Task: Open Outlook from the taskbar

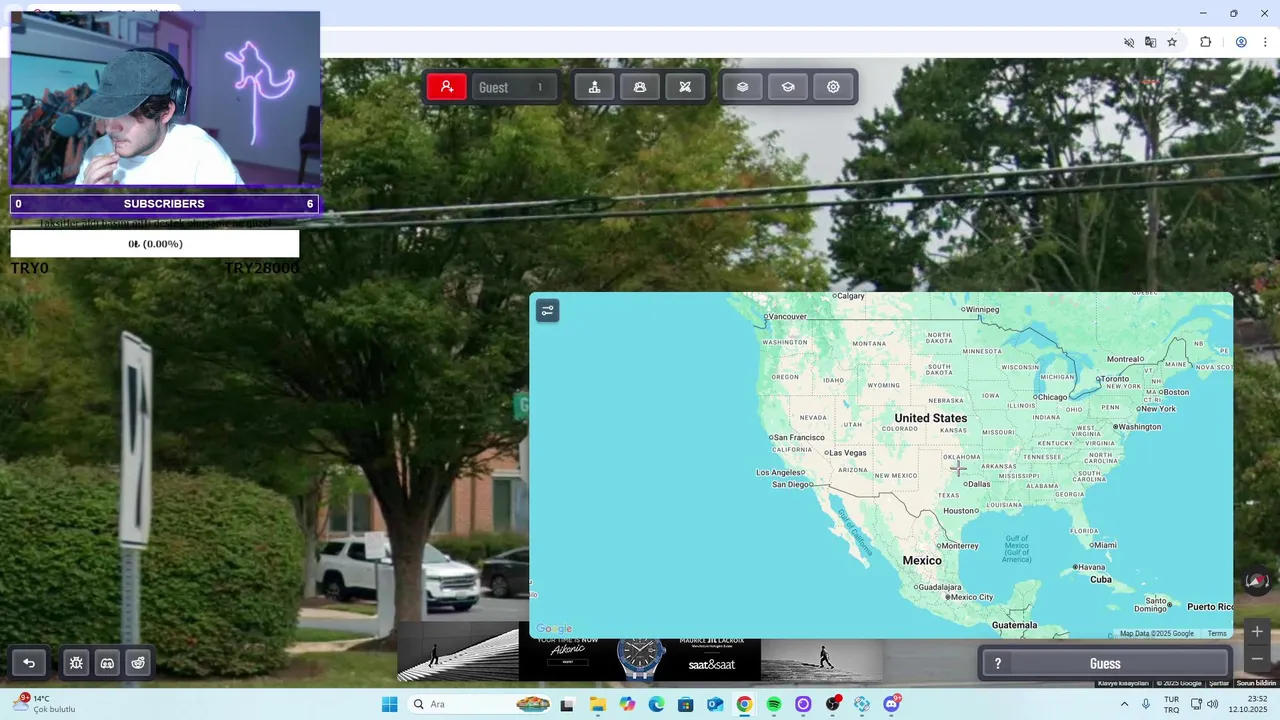Action: tap(715, 704)
